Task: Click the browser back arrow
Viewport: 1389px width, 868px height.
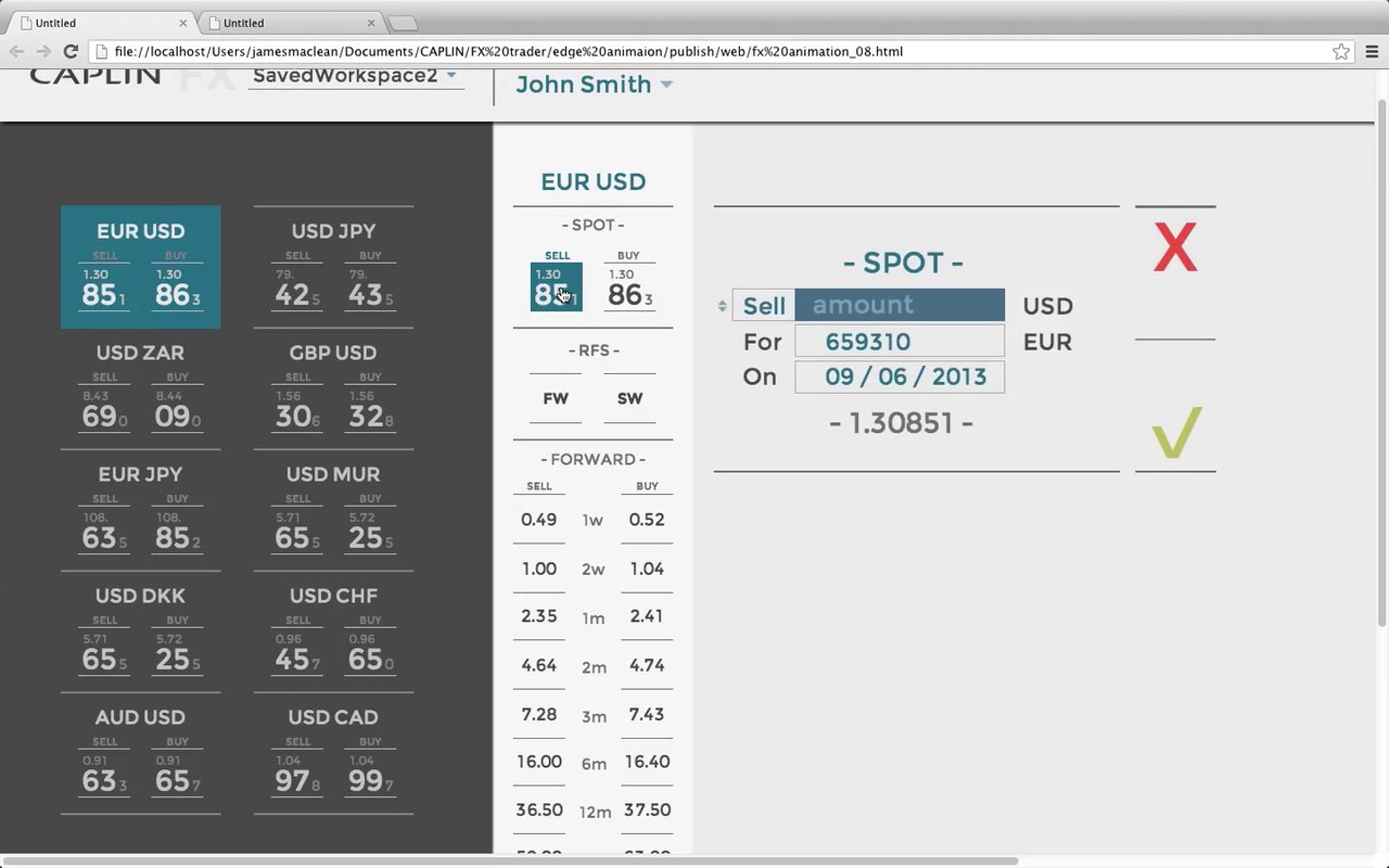Action: point(17,52)
